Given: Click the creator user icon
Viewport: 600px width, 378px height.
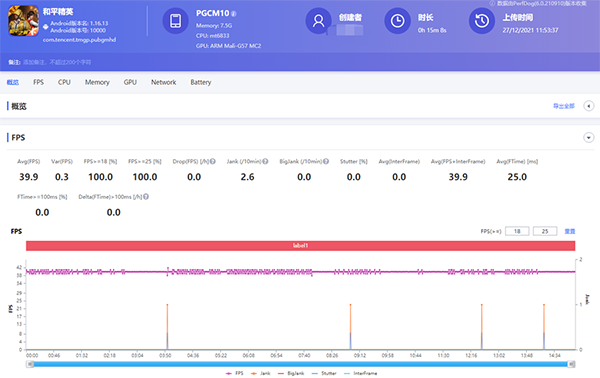Looking at the screenshot, I should click(x=318, y=21).
